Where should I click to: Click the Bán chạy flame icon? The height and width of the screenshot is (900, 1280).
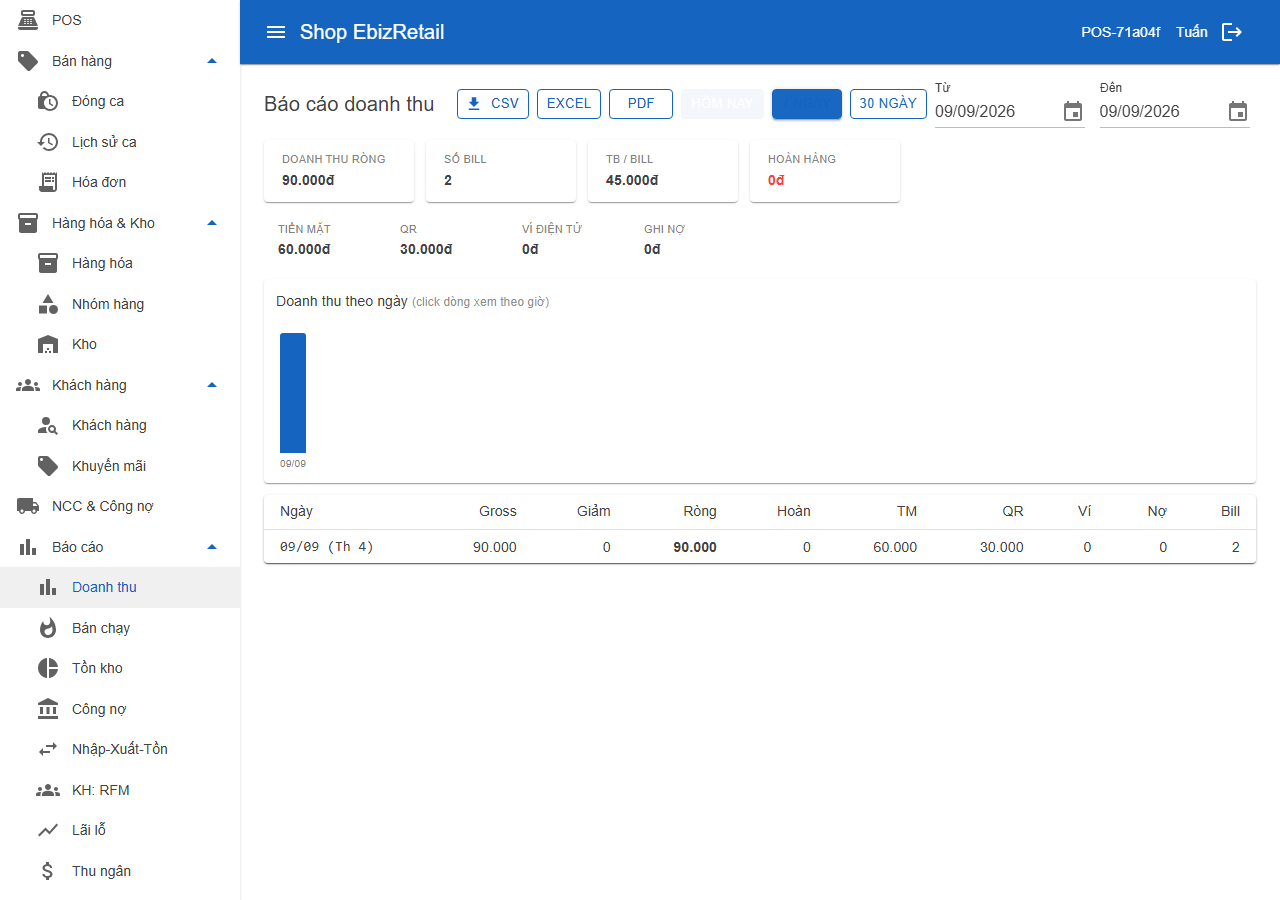pyautogui.click(x=48, y=628)
